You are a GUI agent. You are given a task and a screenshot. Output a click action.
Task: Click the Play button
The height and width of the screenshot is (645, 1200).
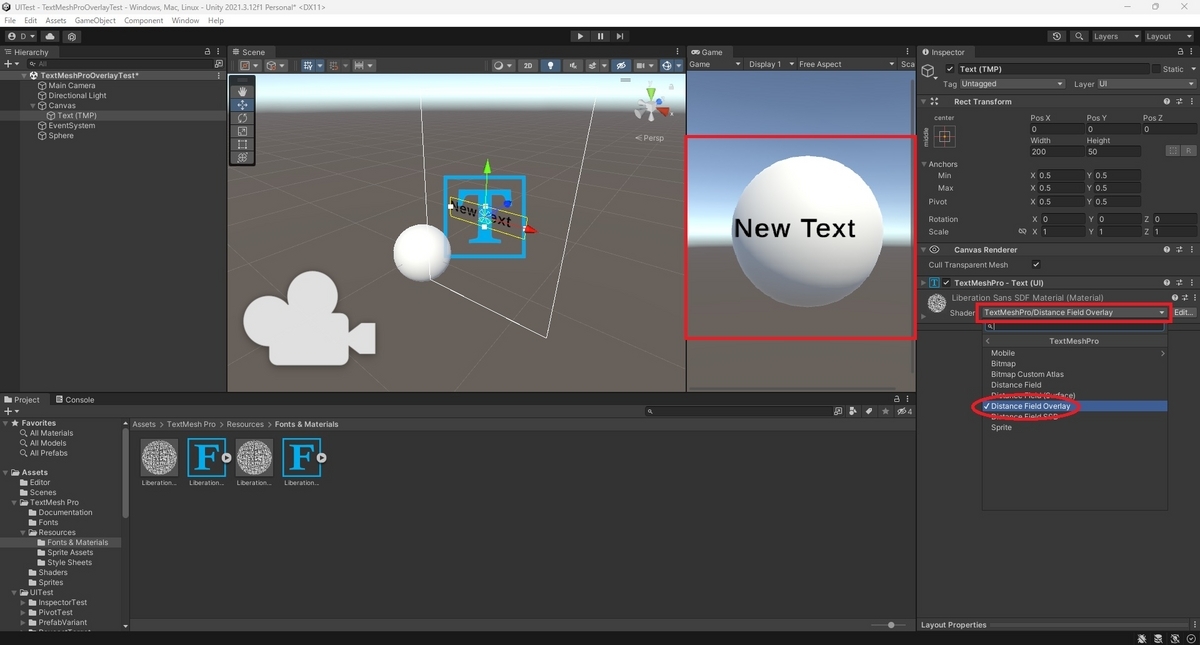click(x=580, y=36)
